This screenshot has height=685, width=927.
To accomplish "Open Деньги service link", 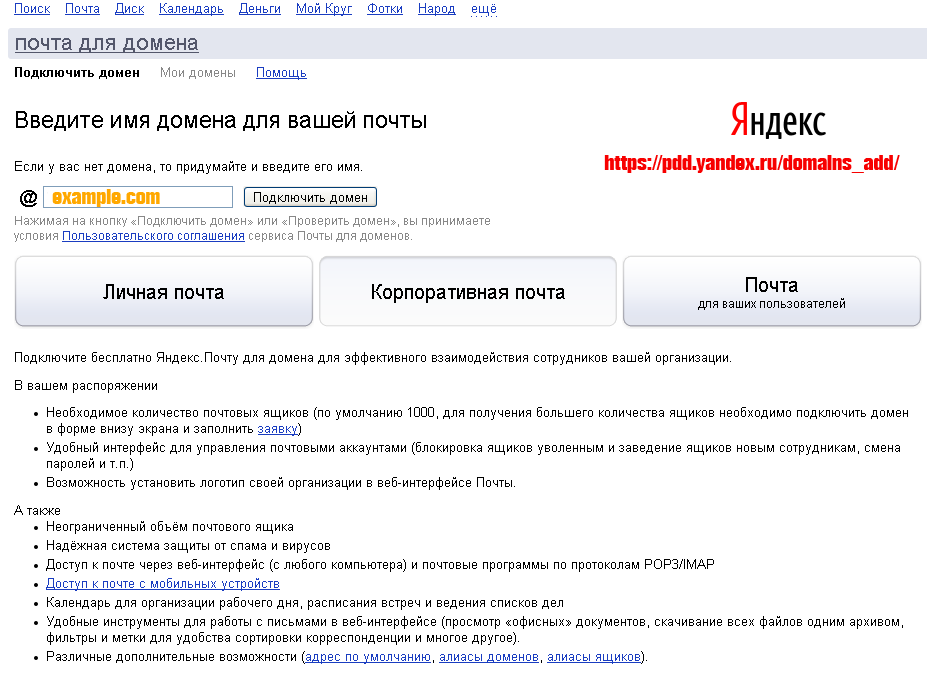I will (x=259, y=9).
